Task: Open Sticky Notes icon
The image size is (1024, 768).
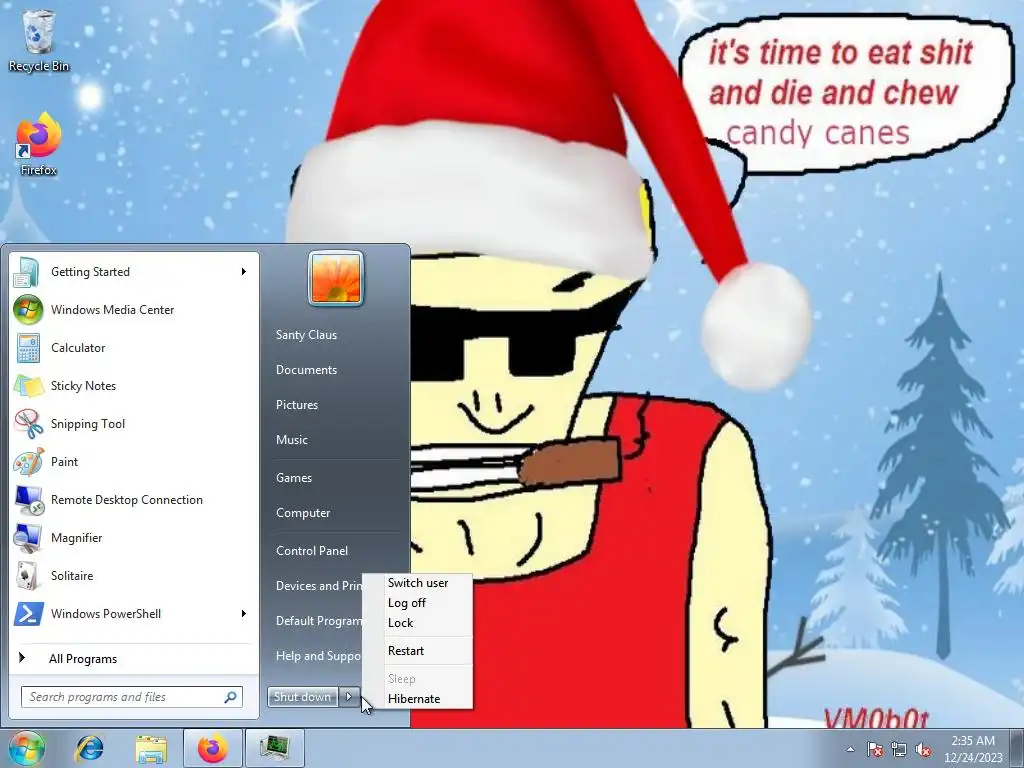Action: tap(28, 386)
